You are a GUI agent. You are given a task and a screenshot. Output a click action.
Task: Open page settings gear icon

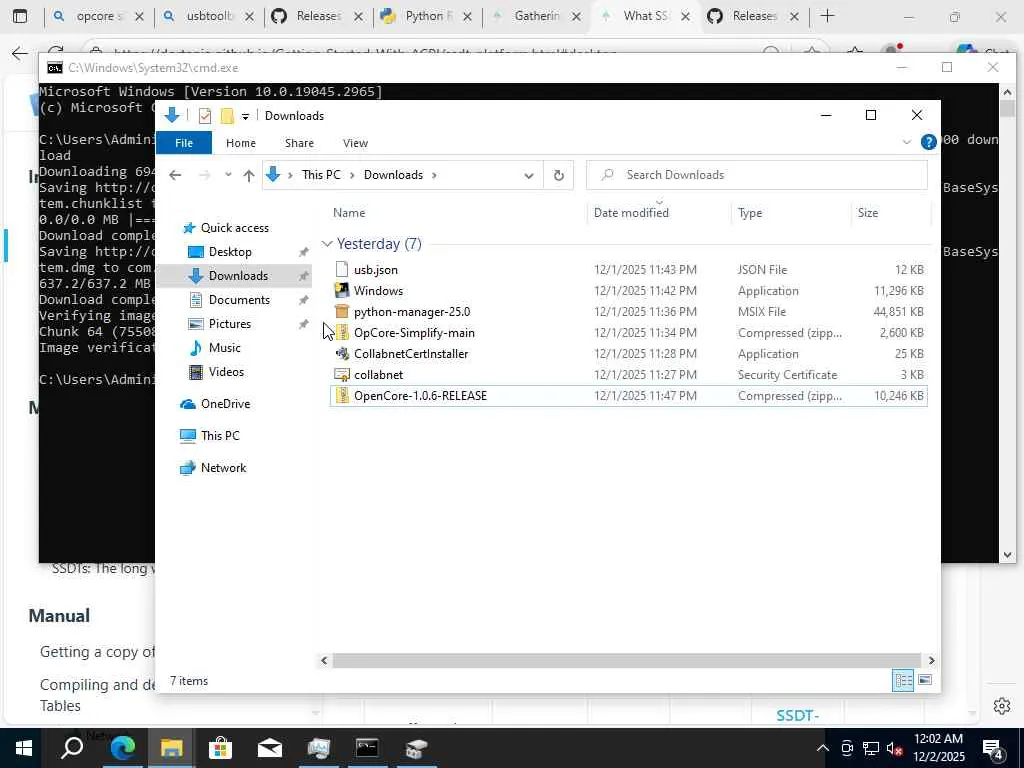1002,706
